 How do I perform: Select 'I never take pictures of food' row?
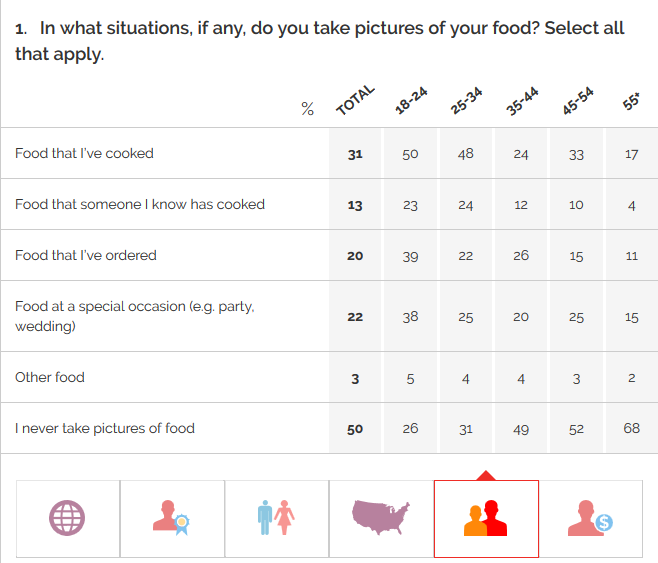coord(105,428)
